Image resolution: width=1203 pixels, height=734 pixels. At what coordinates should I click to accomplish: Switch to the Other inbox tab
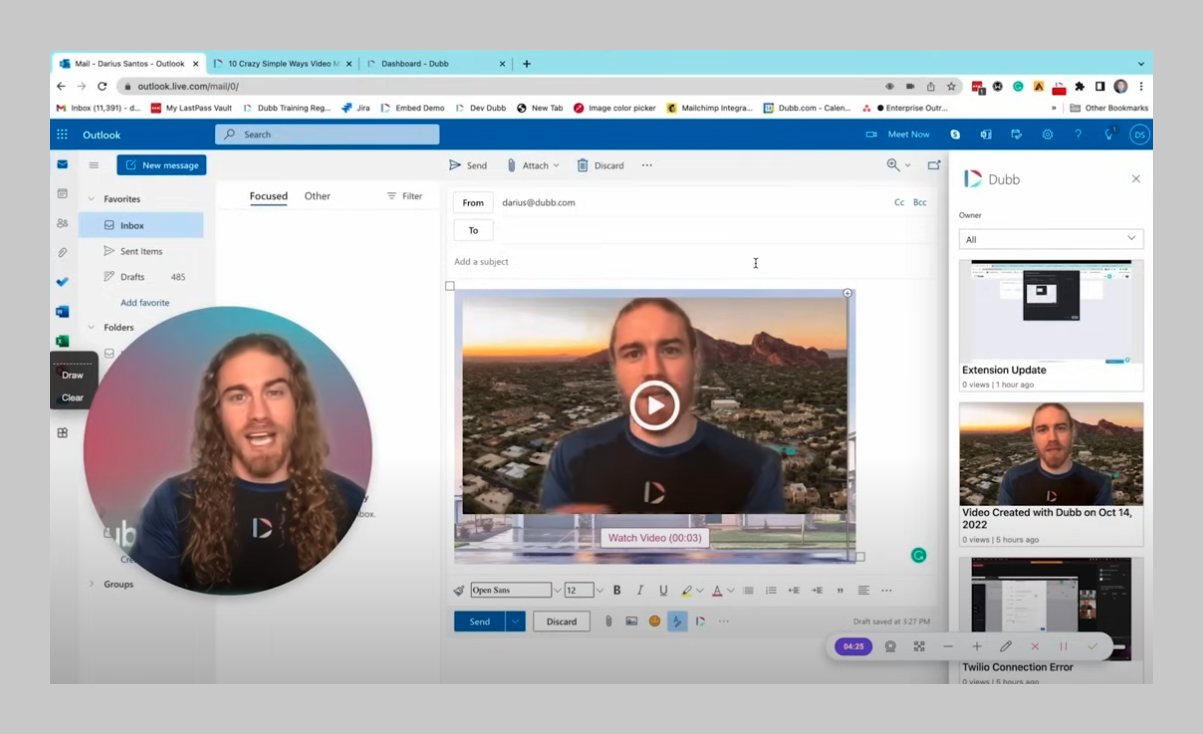pos(317,196)
